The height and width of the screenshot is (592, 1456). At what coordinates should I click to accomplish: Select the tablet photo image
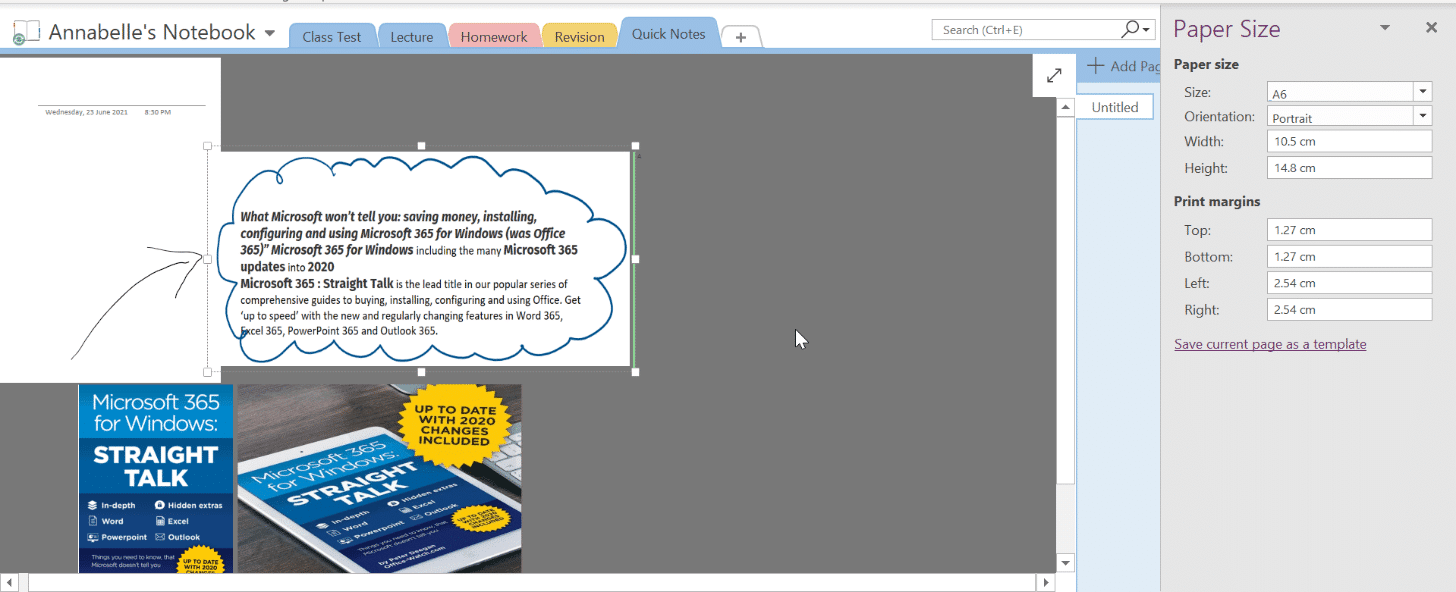[x=379, y=478]
